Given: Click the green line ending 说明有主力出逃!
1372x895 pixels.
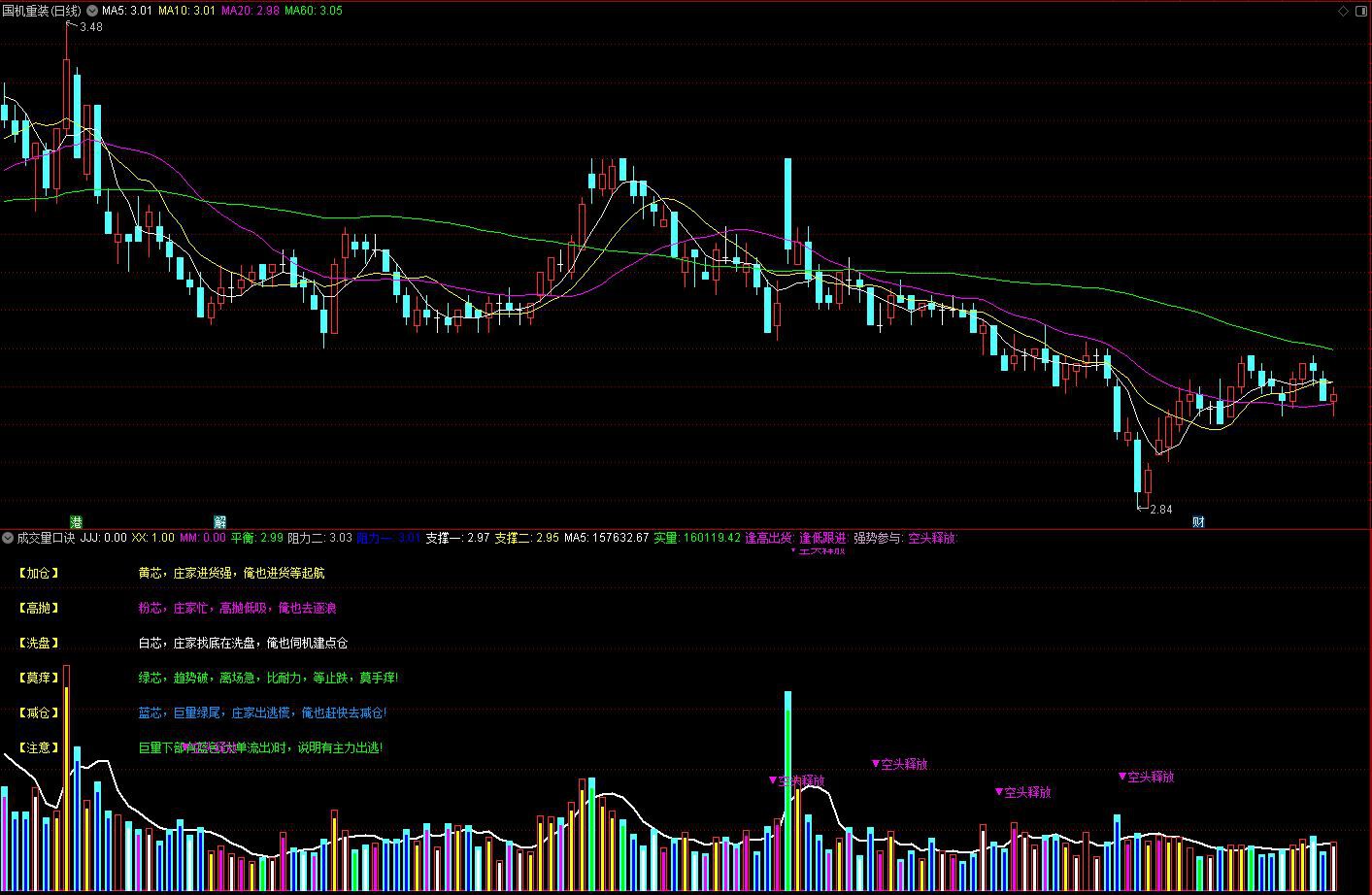Looking at the screenshot, I should pos(260,747).
